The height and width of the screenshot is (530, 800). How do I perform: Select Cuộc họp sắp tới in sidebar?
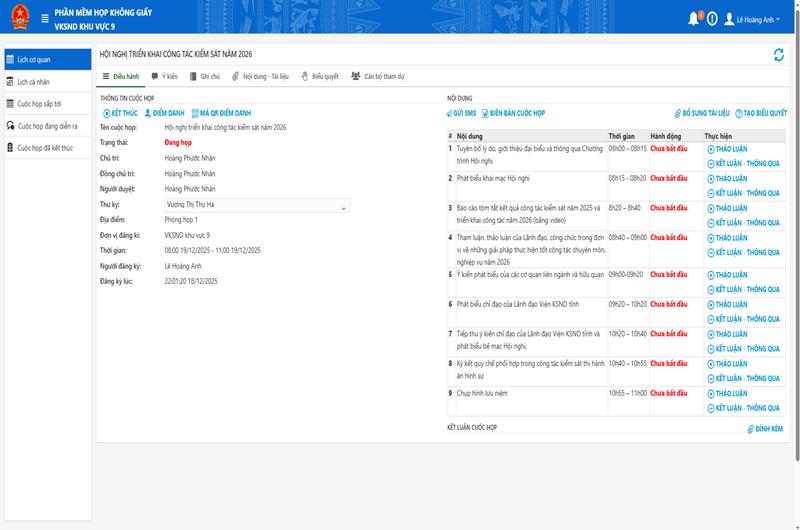[x=39, y=103]
